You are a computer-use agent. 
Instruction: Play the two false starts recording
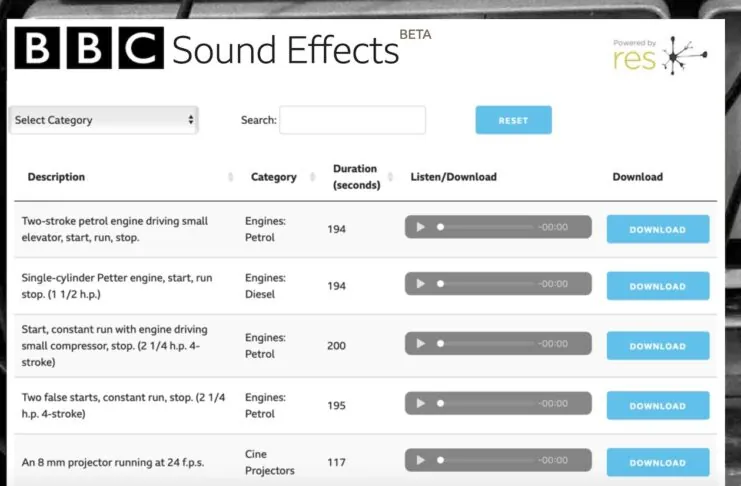[x=420, y=404]
